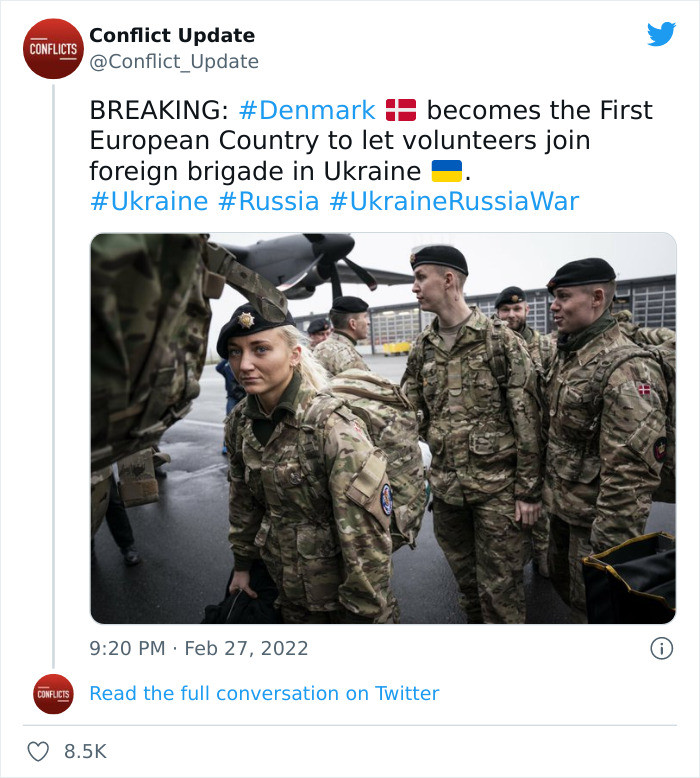The image size is (700, 778).
Task: Click the Twitter bird logo
Action: pyautogui.click(x=661, y=34)
